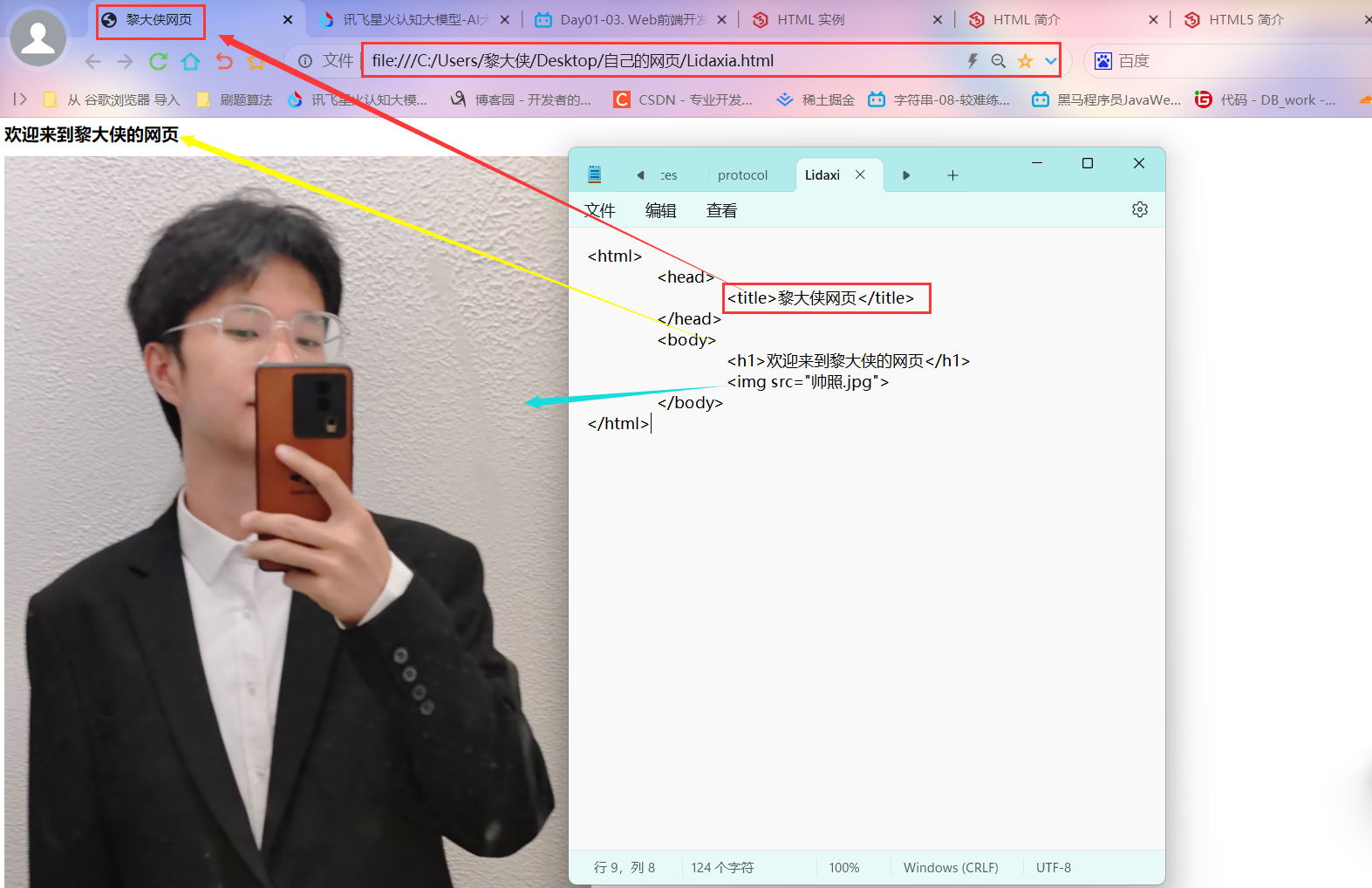Viewport: 1372px width, 888px height.
Task: Open the 文件 menu in Notepad
Action: tap(600, 210)
